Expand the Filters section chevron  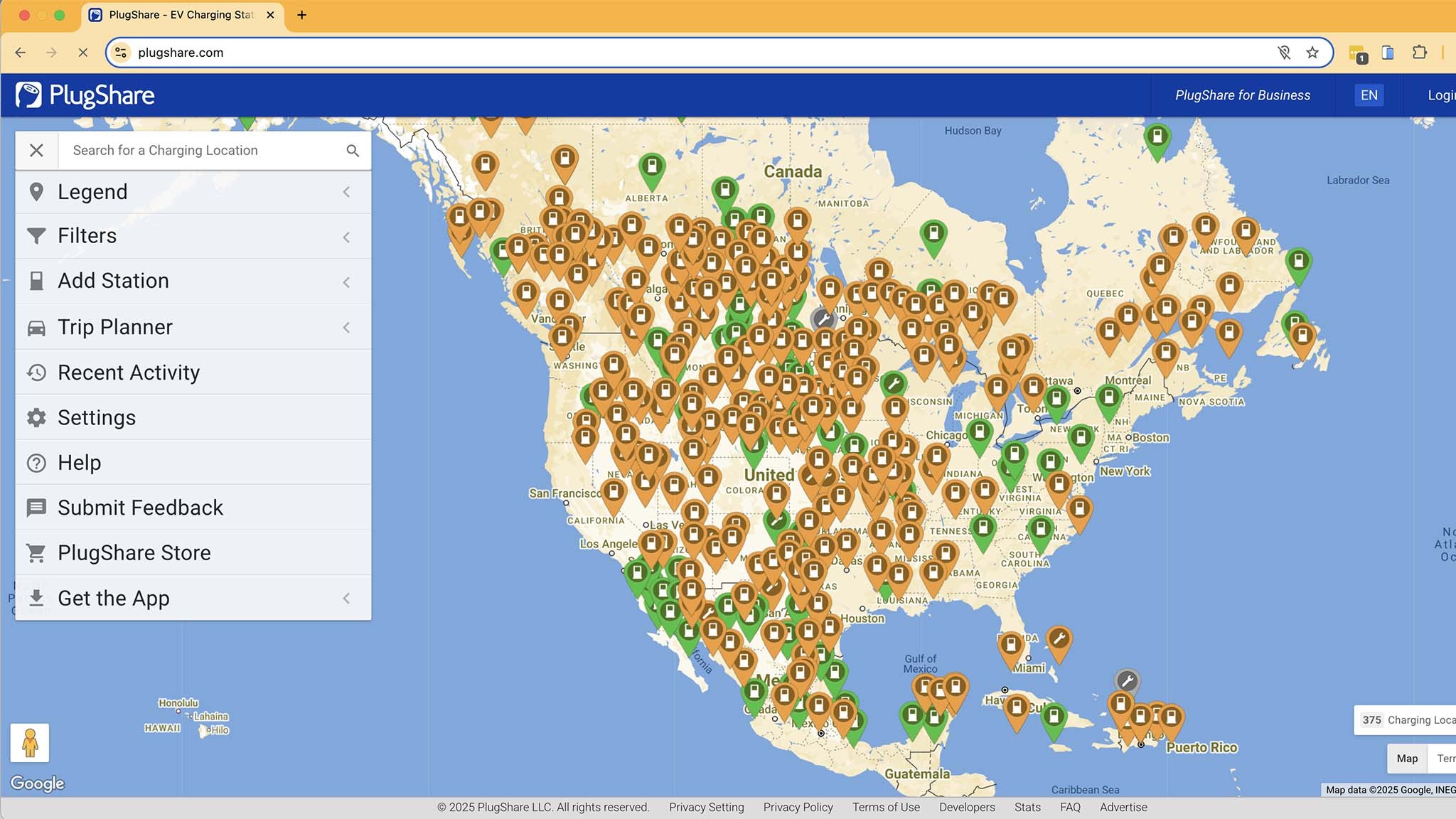point(346,237)
